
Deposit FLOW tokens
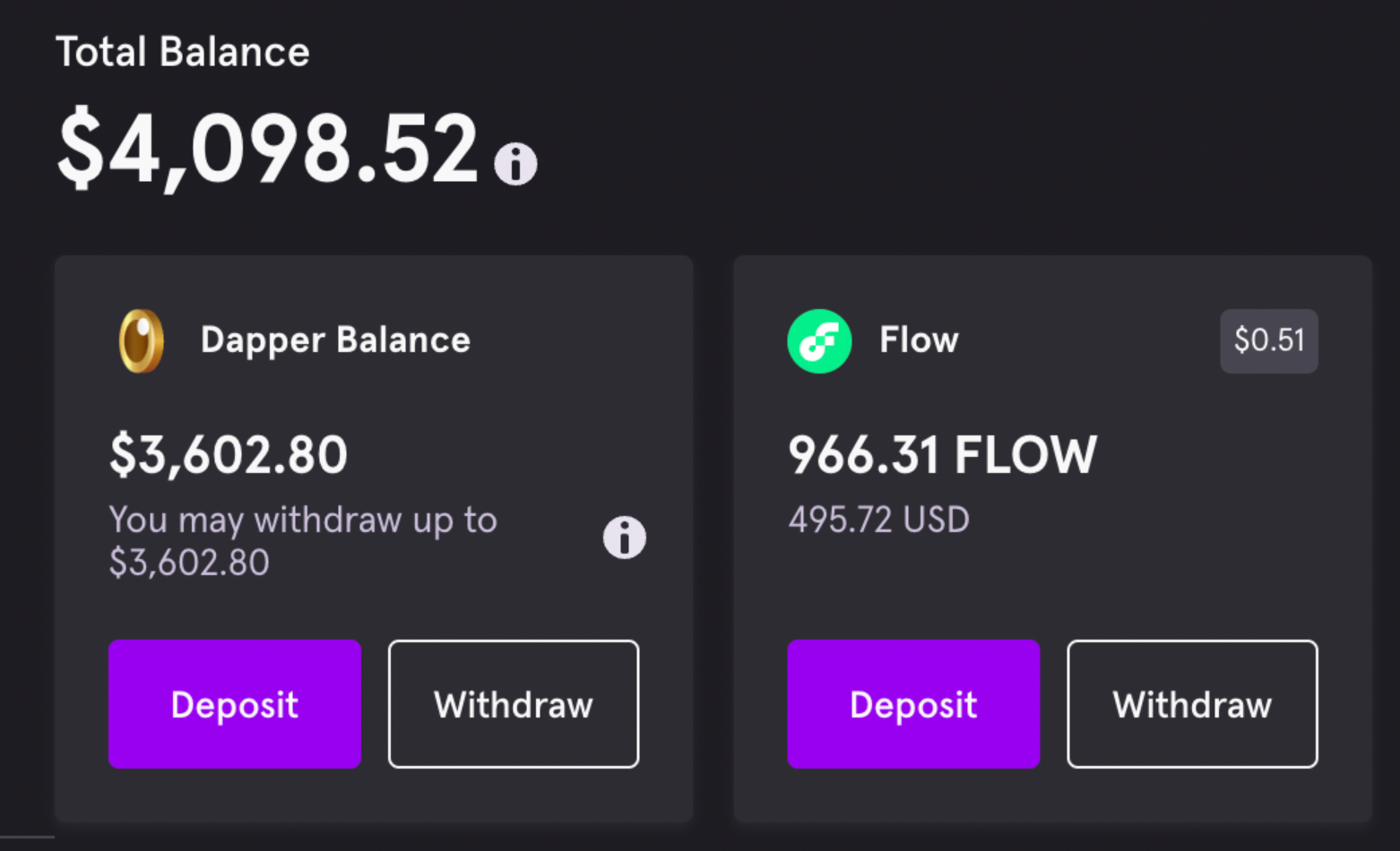[x=913, y=704]
